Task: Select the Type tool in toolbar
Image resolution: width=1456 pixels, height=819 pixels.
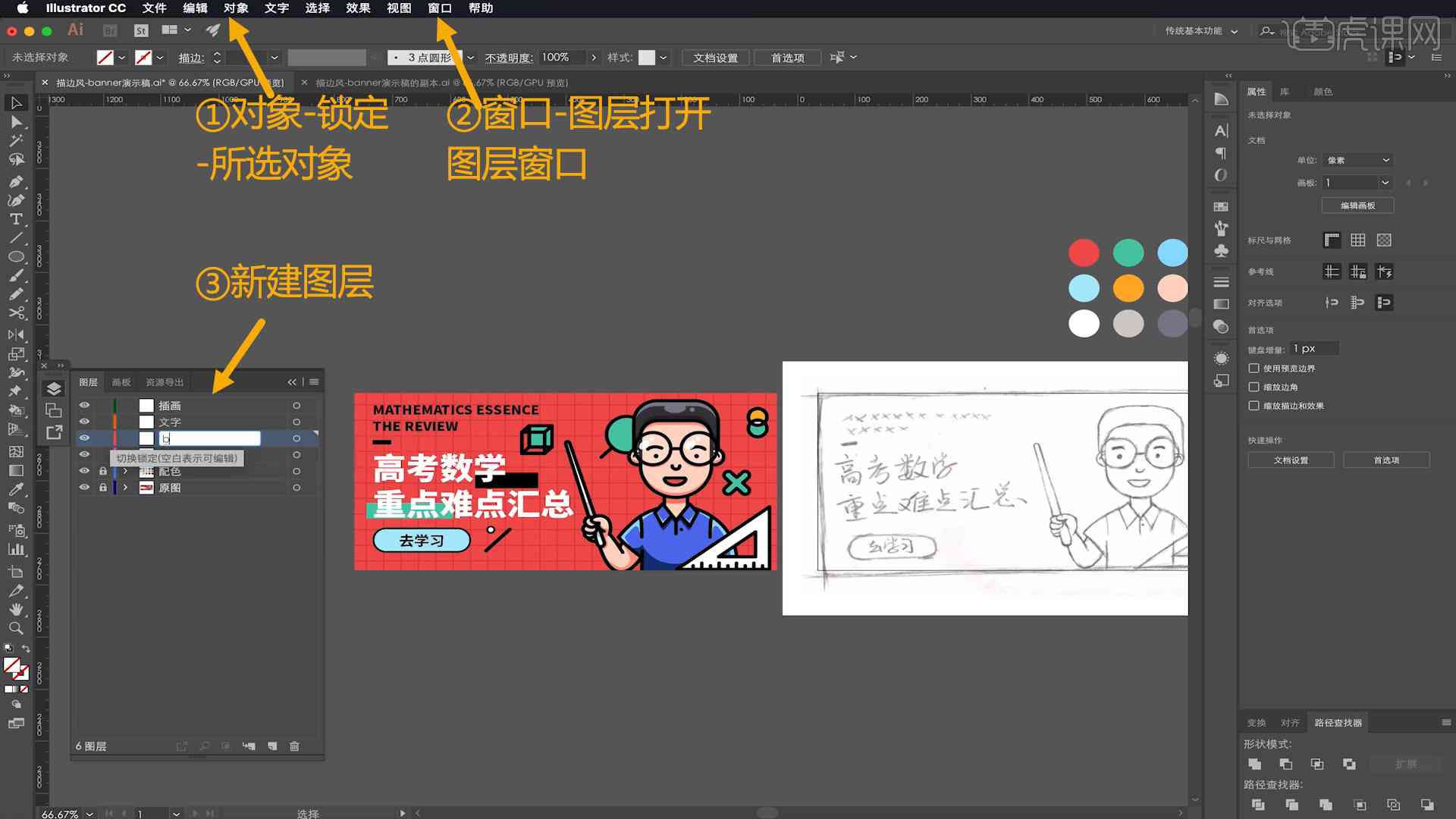Action: coord(15,218)
